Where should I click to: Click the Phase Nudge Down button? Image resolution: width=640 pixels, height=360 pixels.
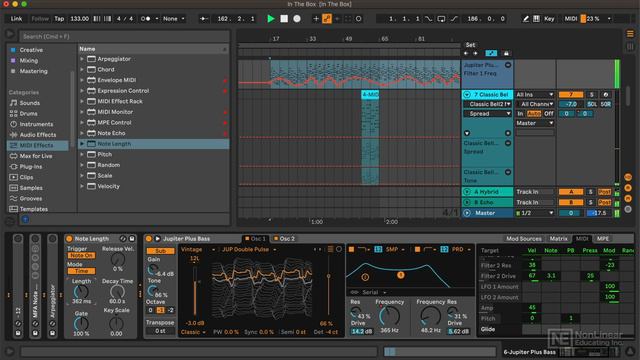[97, 19]
